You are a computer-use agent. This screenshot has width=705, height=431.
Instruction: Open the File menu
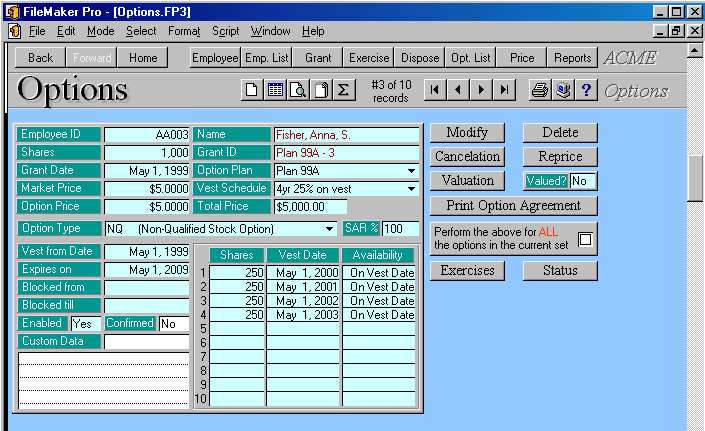tap(37, 31)
